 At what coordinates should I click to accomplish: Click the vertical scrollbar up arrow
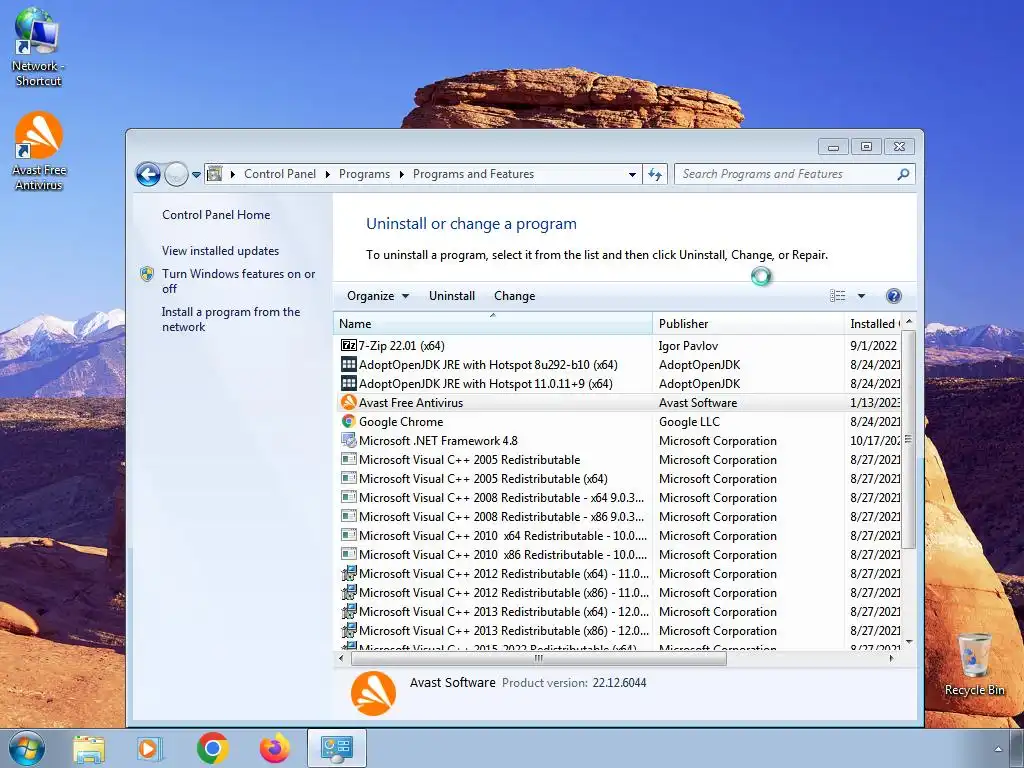tap(908, 322)
